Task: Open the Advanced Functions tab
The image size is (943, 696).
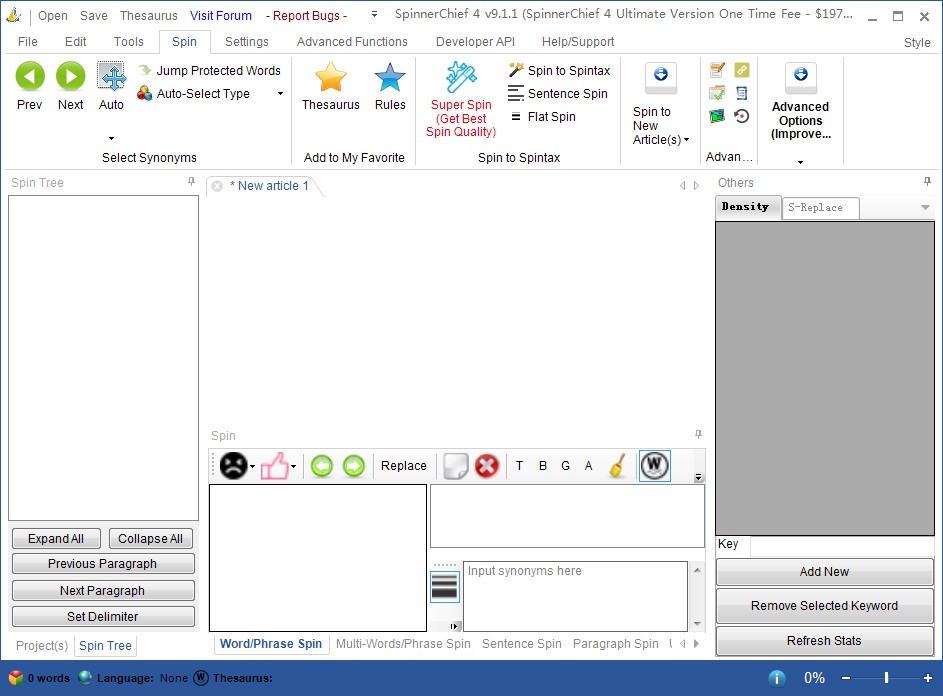Action: coord(352,42)
